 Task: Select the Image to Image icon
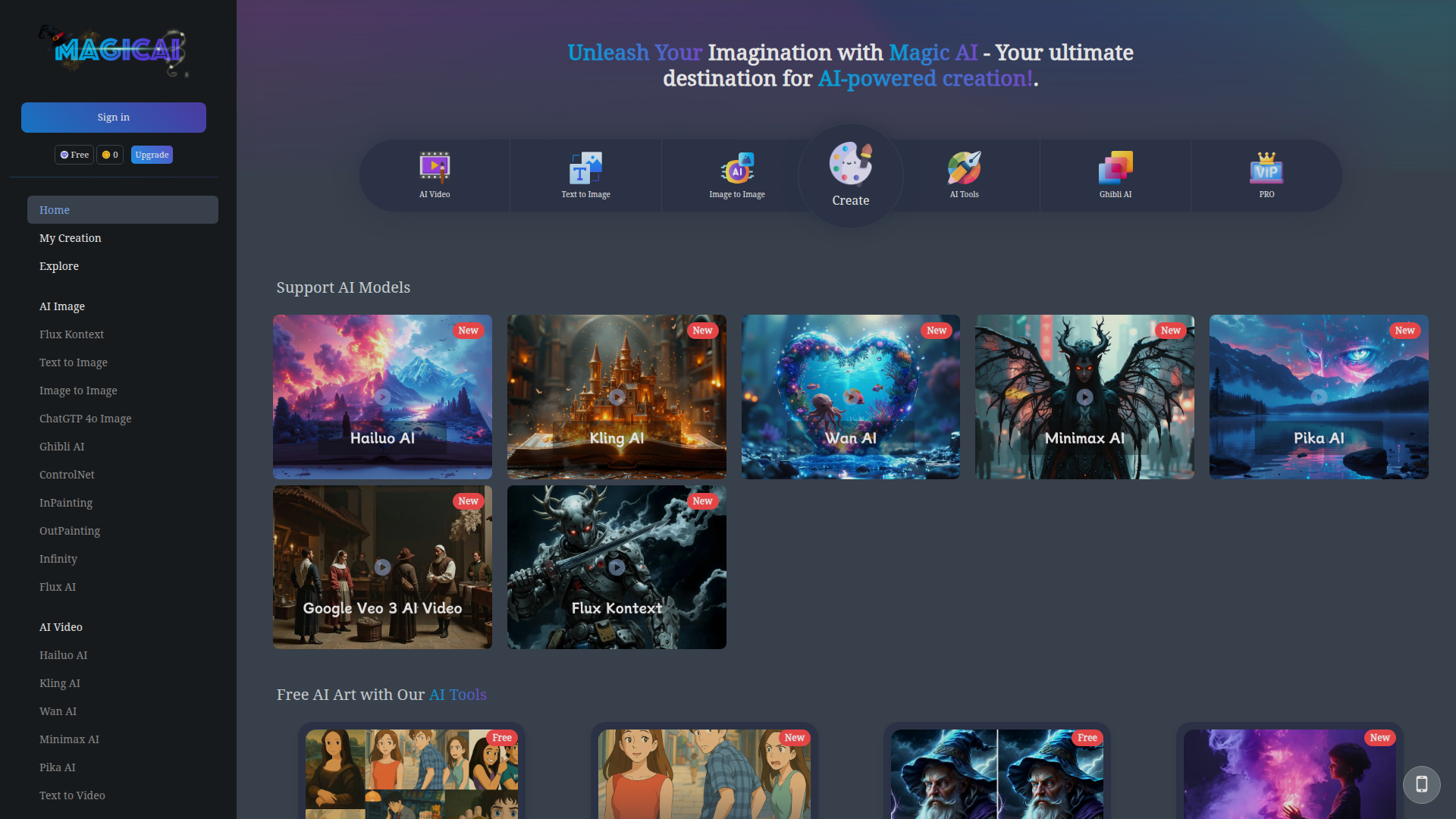coord(737,168)
